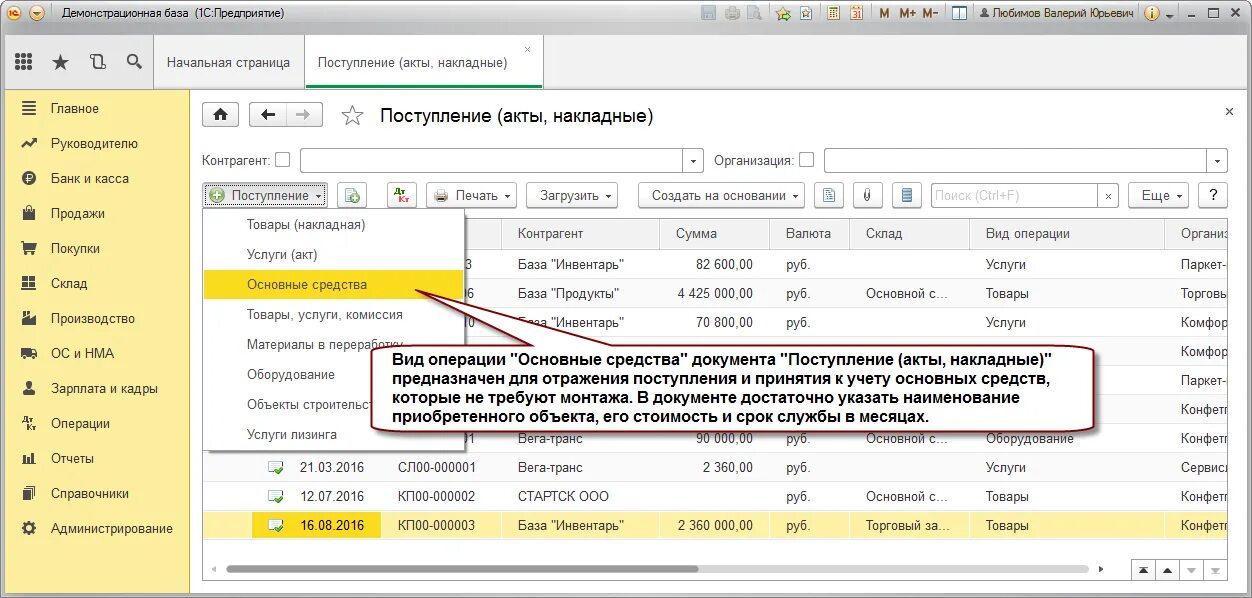Image resolution: width=1252 pixels, height=598 pixels.
Task: Expand the Загрузить dropdown button
Action: tap(572, 196)
